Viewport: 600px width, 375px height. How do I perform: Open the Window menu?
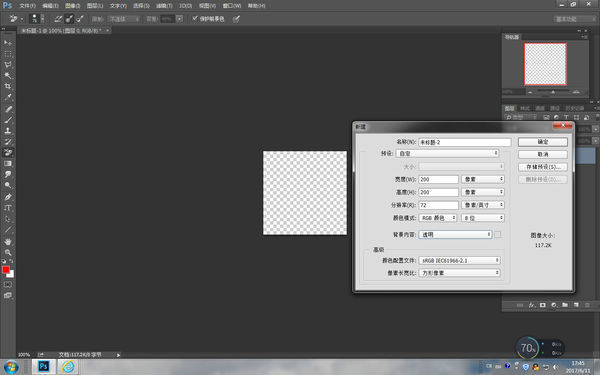(x=232, y=6)
